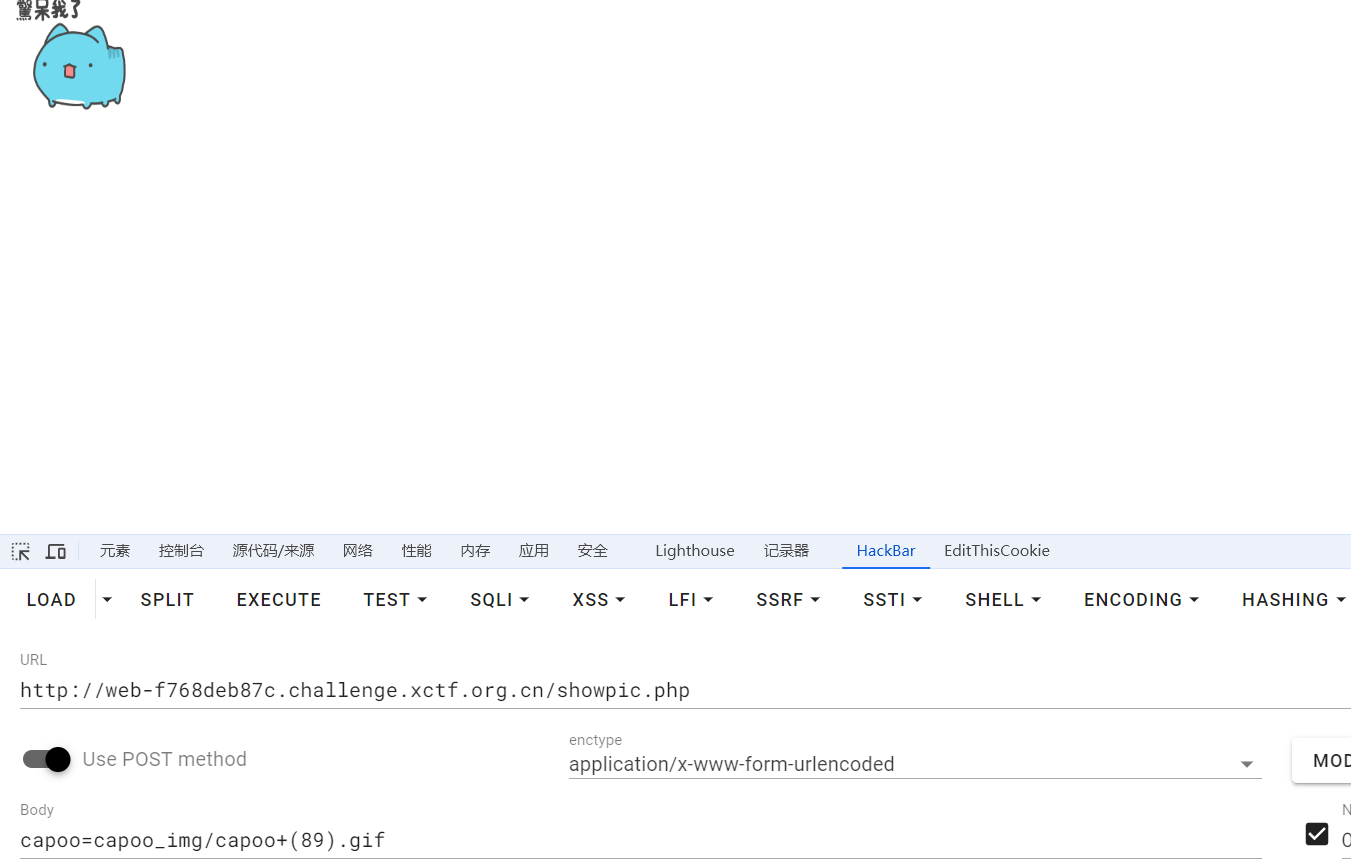
Task: Open the 记录器 tab
Action: point(786,551)
